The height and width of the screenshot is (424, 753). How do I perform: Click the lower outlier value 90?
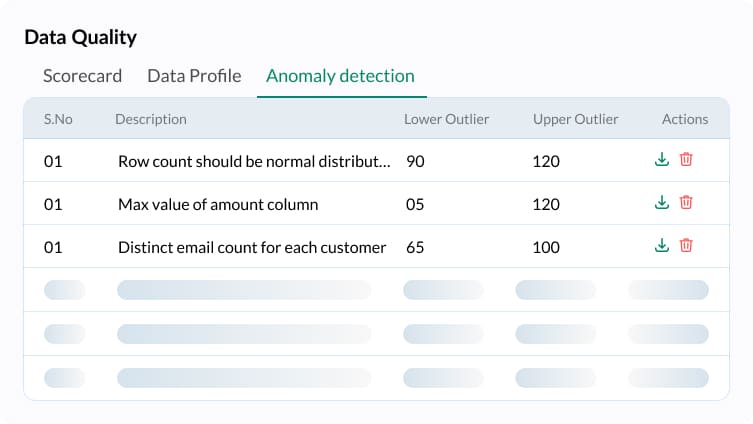tap(415, 161)
